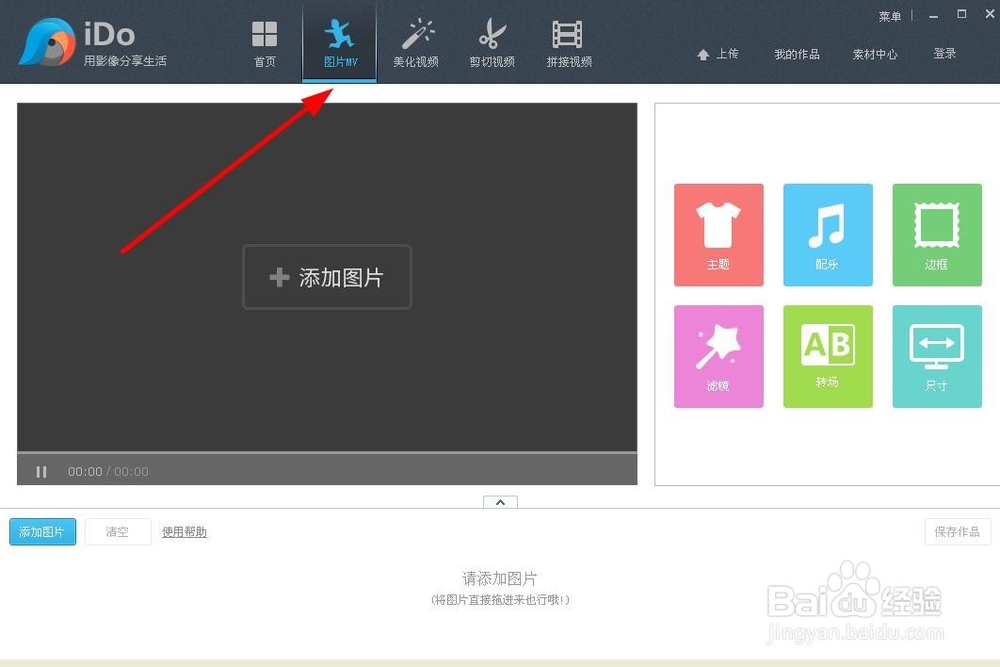Select the 配乐 music tile
This screenshot has height=667, width=1000.
(x=827, y=234)
